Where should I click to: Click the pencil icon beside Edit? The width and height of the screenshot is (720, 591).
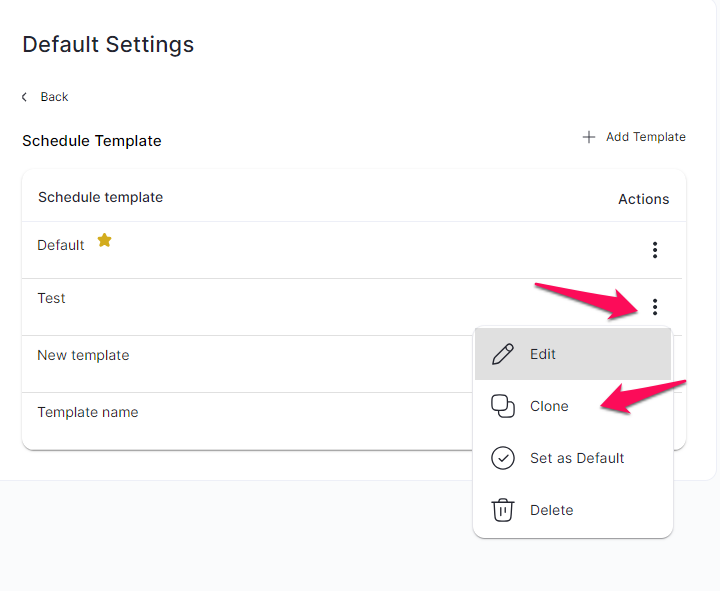pyautogui.click(x=503, y=354)
